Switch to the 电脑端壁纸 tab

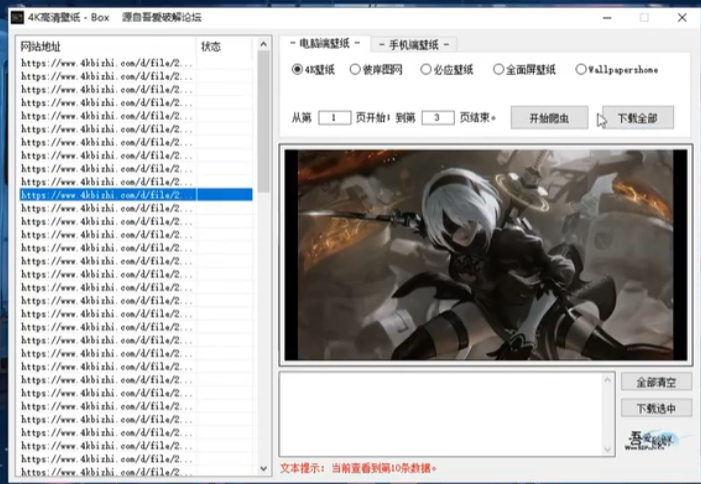click(325, 43)
